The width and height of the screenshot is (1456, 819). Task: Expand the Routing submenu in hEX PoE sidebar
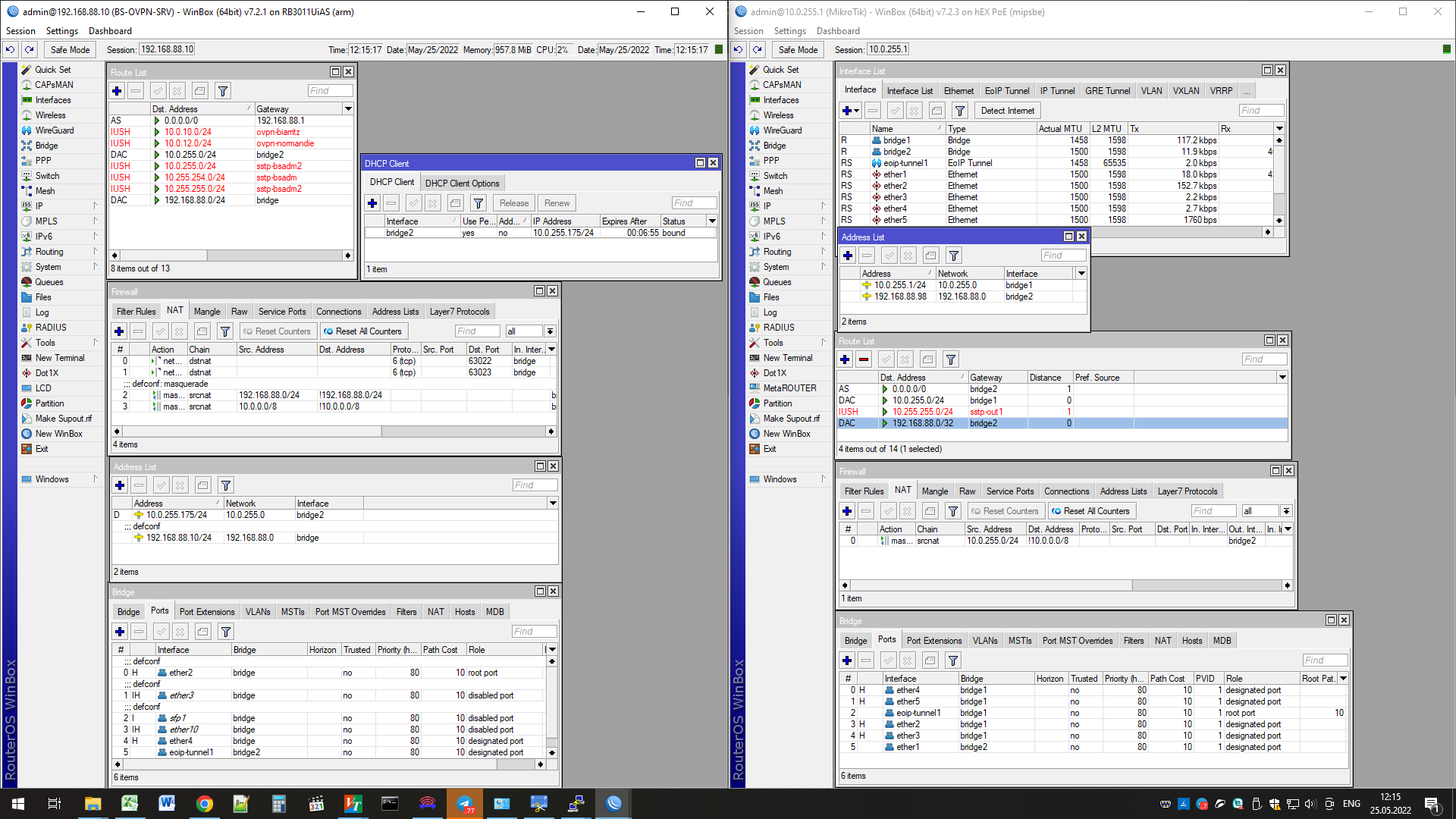pyautogui.click(x=824, y=252)
